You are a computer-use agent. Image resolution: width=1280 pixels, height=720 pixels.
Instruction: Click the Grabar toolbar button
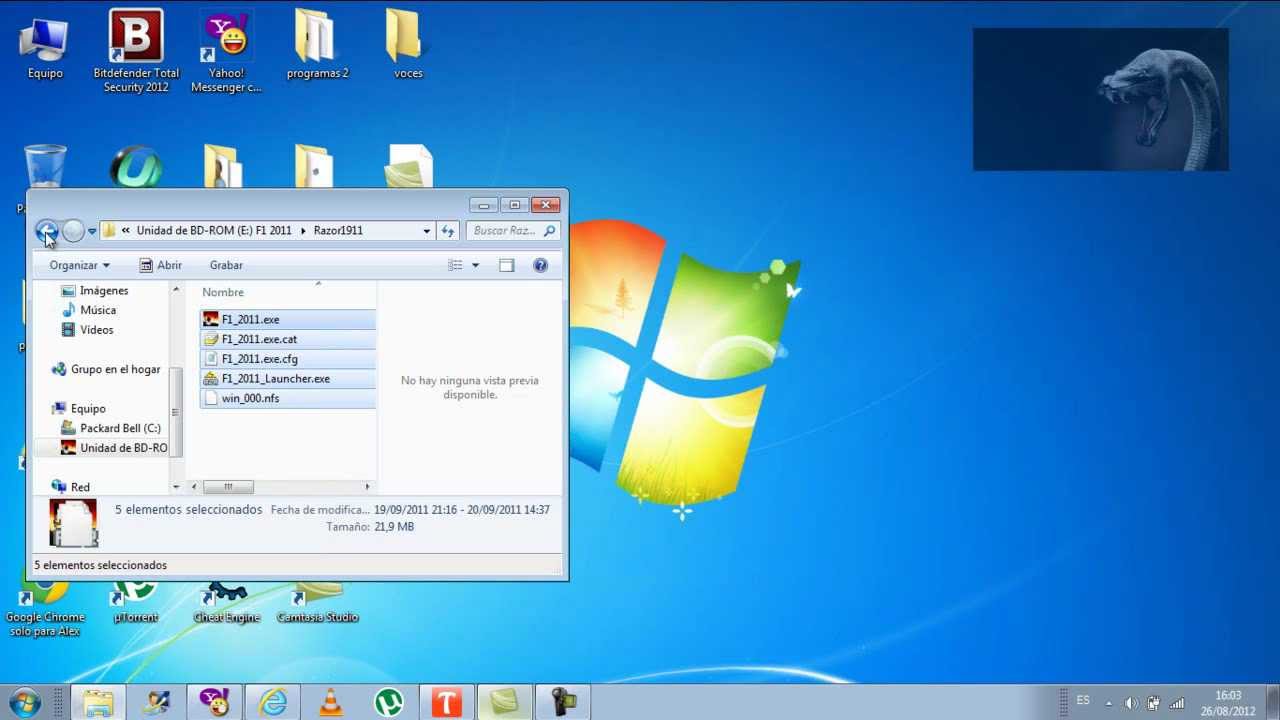226,265
